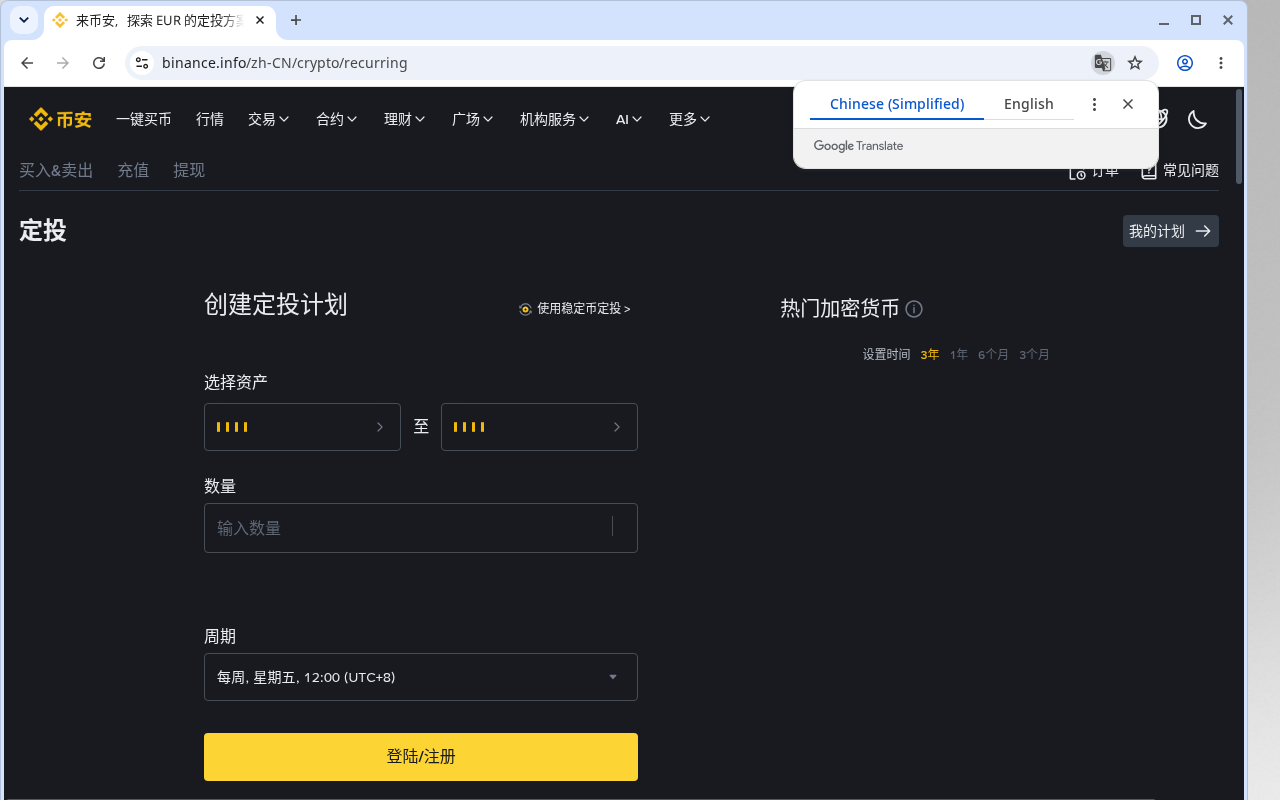Select the 3个月 time range
Viewport: 1280px width, 800px height.
point(1034,354)
